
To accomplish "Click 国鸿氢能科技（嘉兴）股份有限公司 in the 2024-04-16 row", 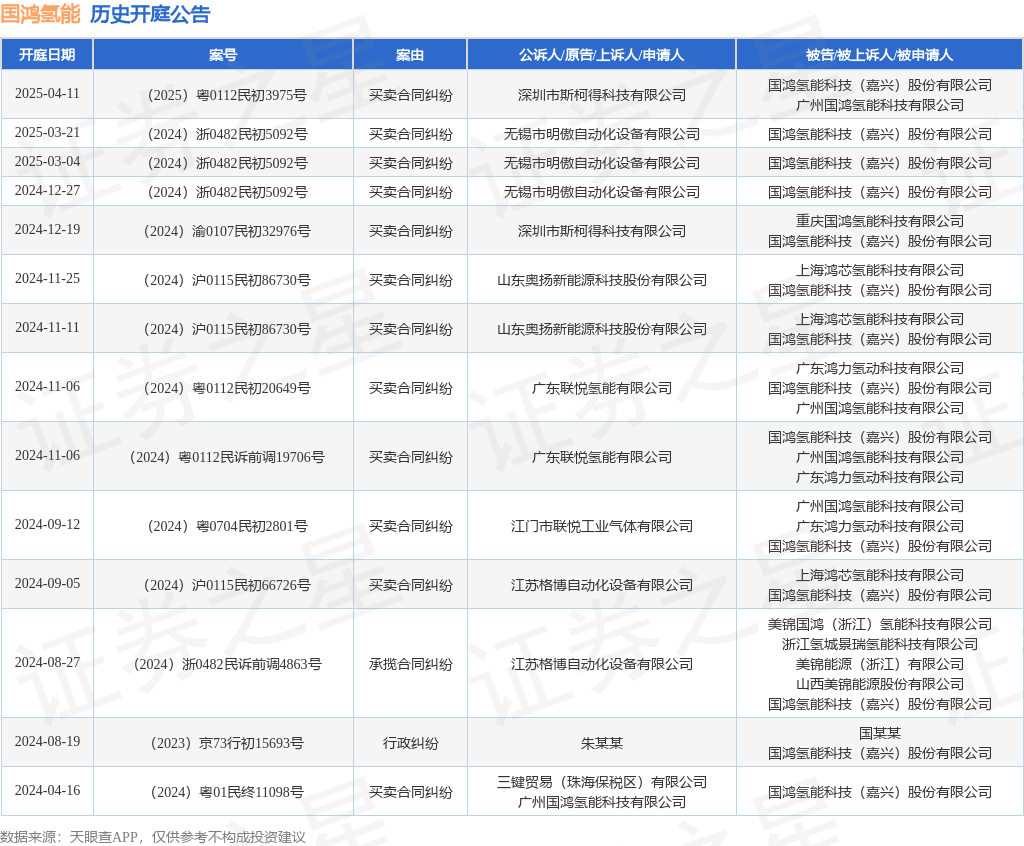I will [x=880, y=792].
